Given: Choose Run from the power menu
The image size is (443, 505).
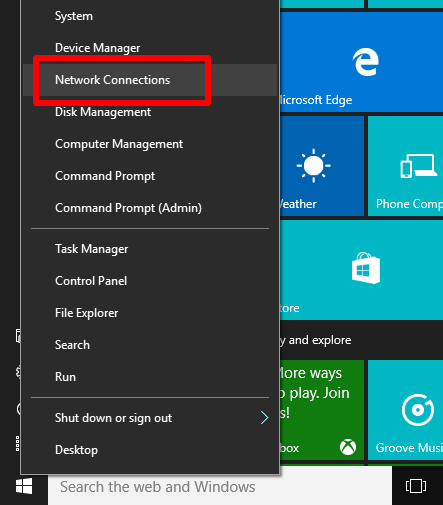Looking at the screenshot, I should 150,377.
